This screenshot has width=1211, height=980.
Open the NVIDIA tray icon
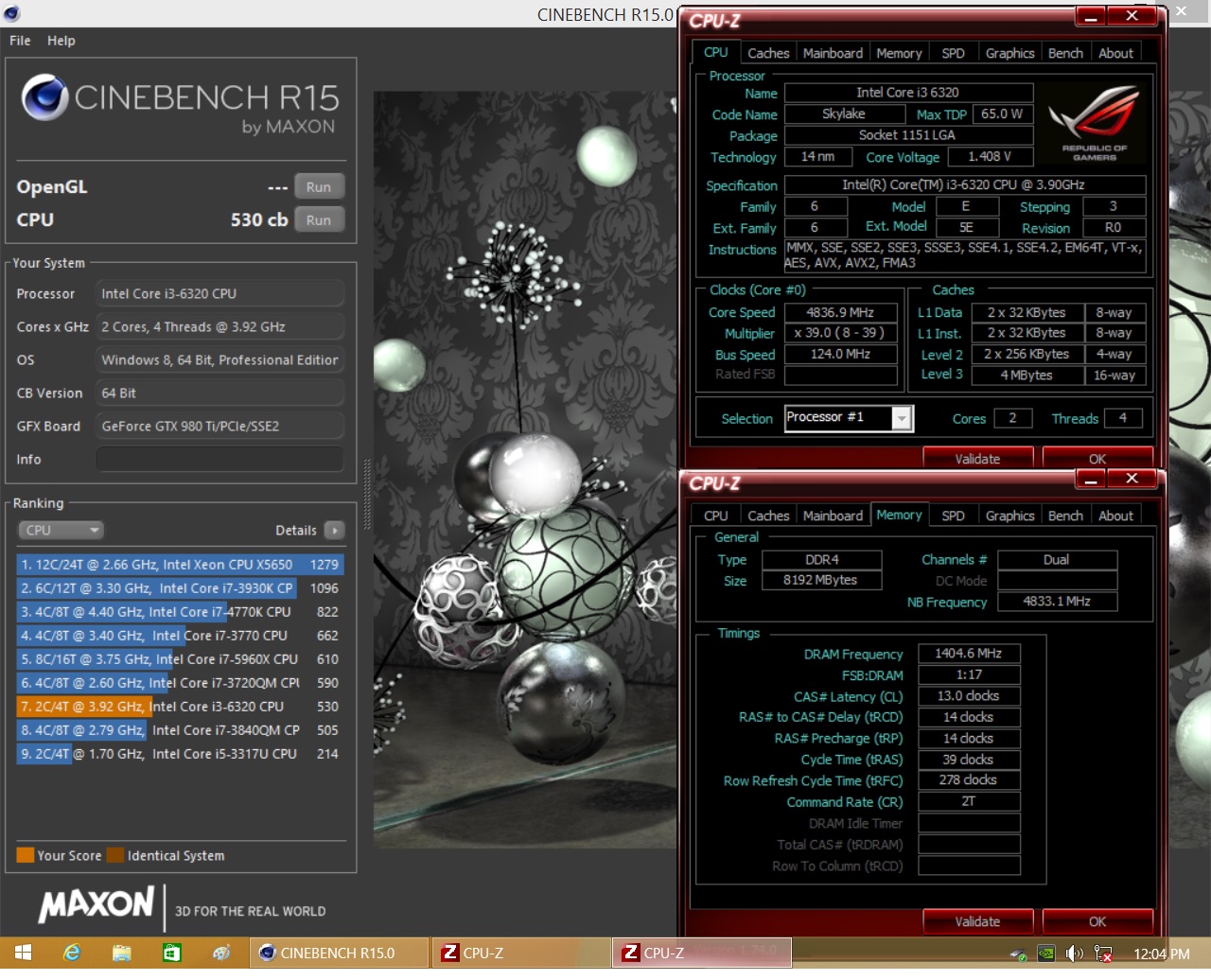tap(1046, 954)
